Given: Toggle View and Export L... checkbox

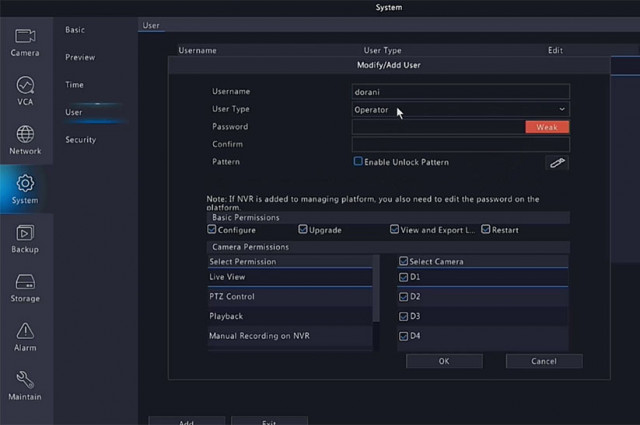Looking at the screenshot, I should 394,229.
